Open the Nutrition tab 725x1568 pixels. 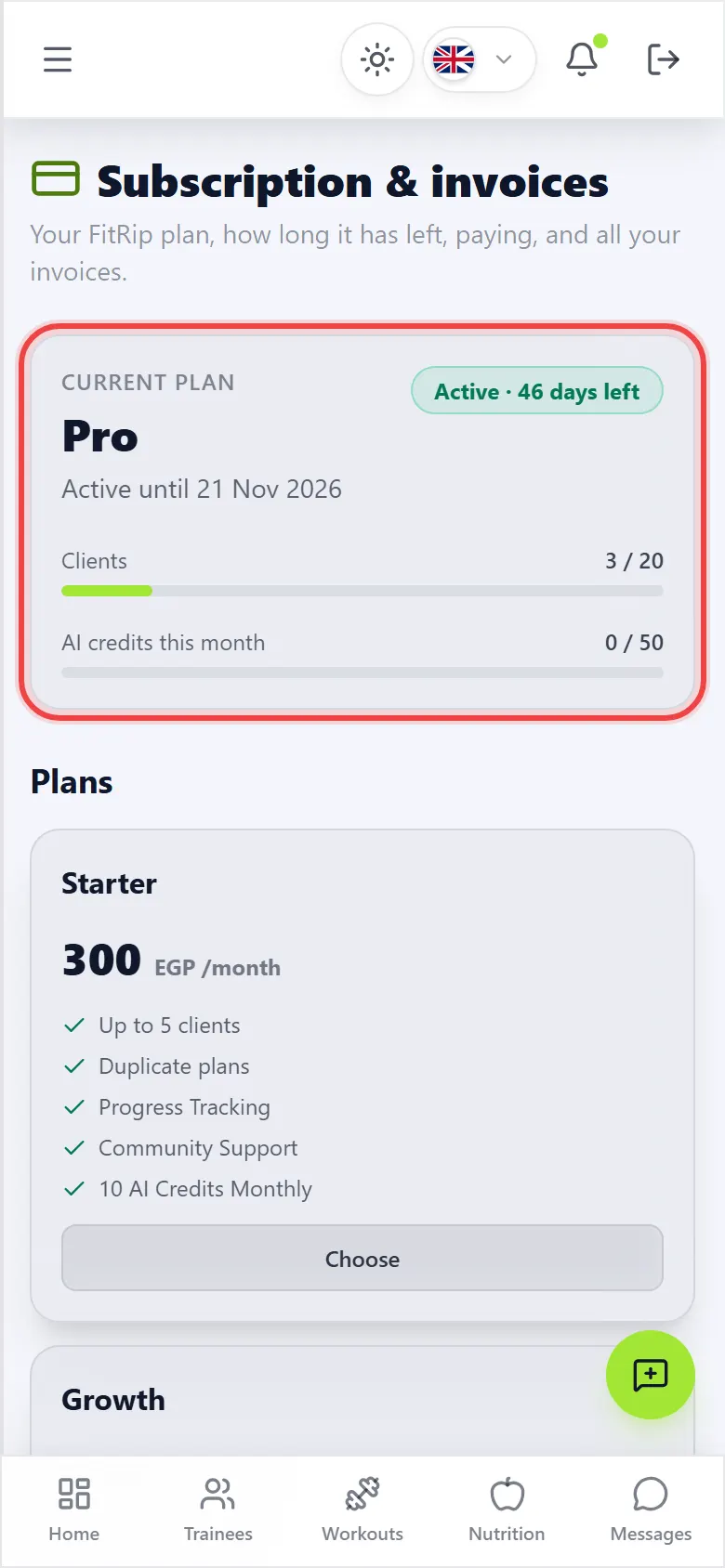(507, 1510)
